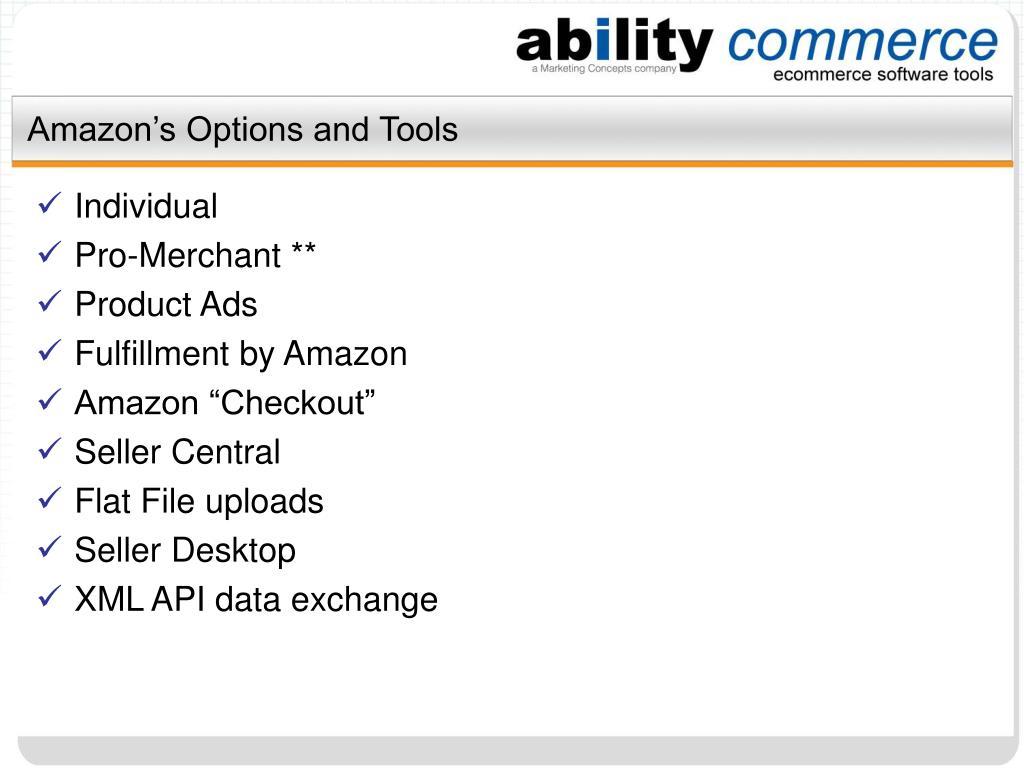Click the Product Ads text

166,304
